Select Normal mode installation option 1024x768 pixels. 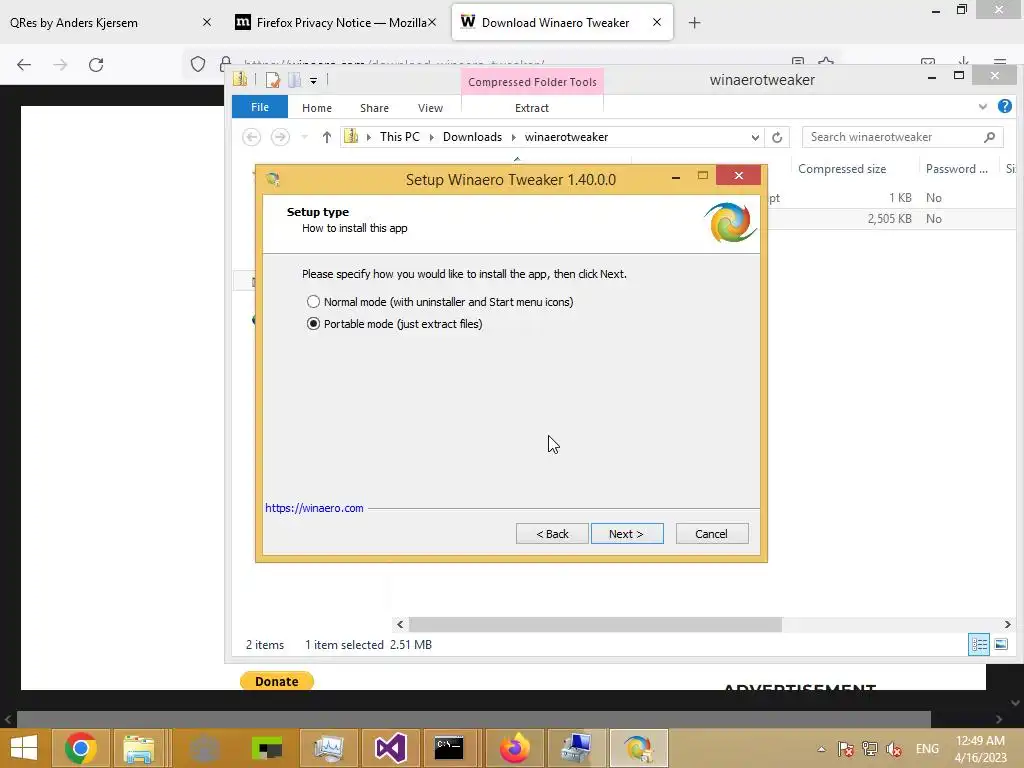point(313,302)
